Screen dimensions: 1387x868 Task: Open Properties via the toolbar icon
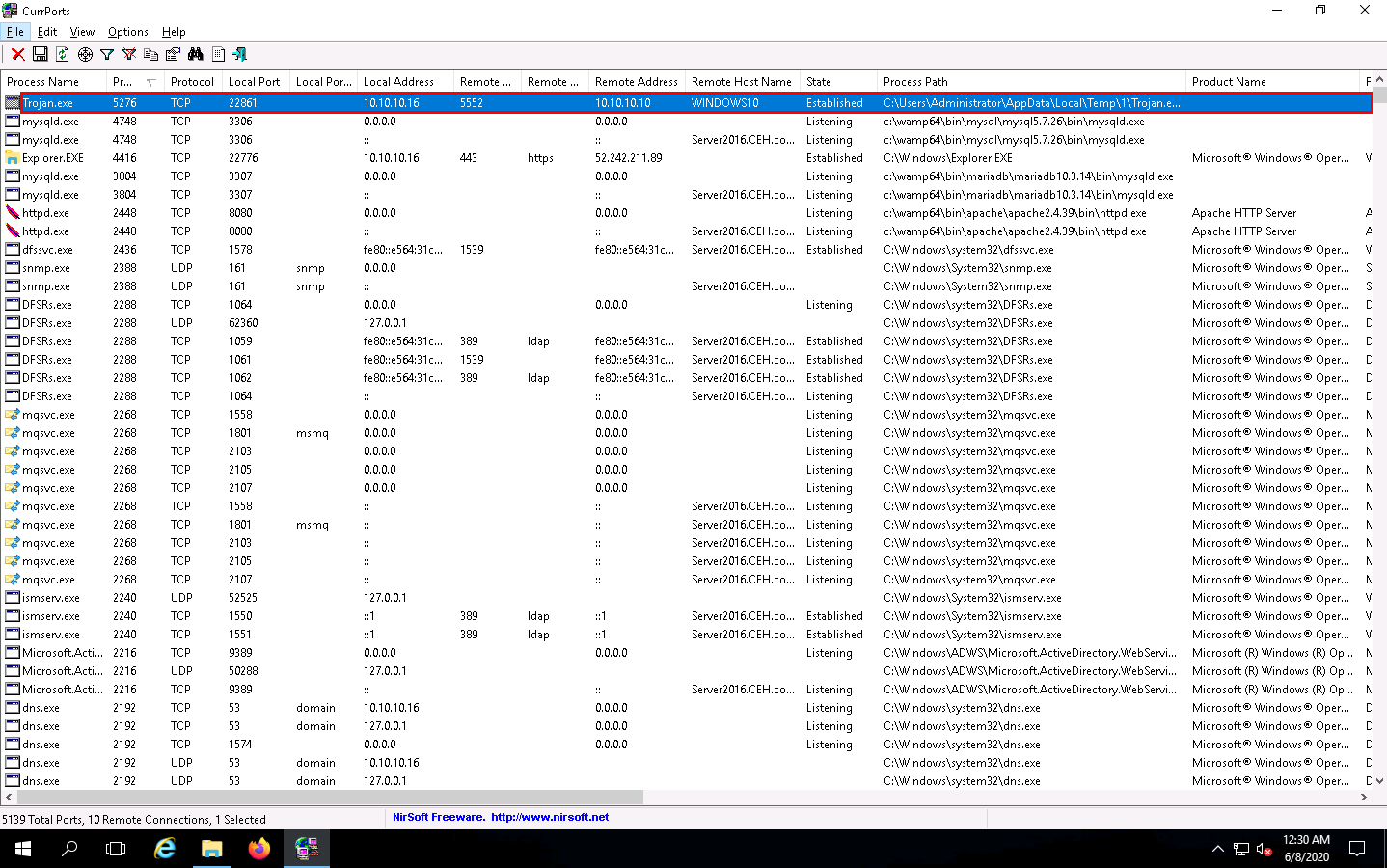(x=174, y=55)
